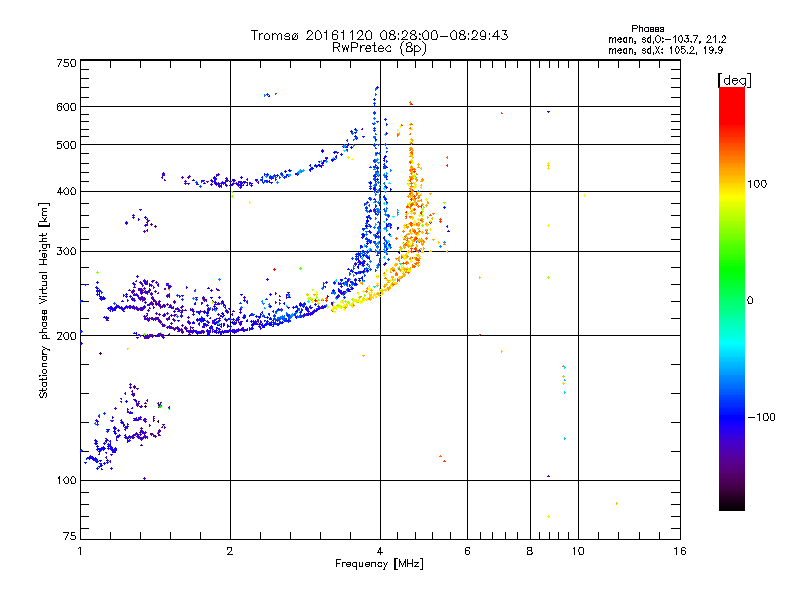
Task: Click the colorbar '100' tick label
Action: [x=757, y=184]
